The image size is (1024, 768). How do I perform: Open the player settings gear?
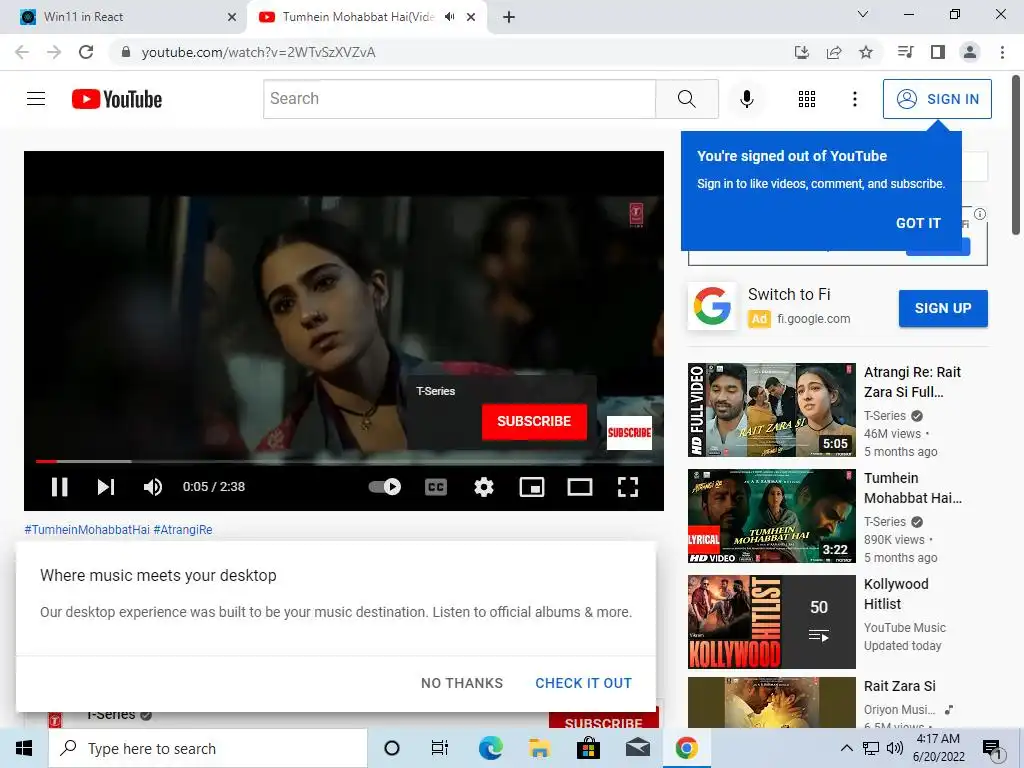coord(484,487)
